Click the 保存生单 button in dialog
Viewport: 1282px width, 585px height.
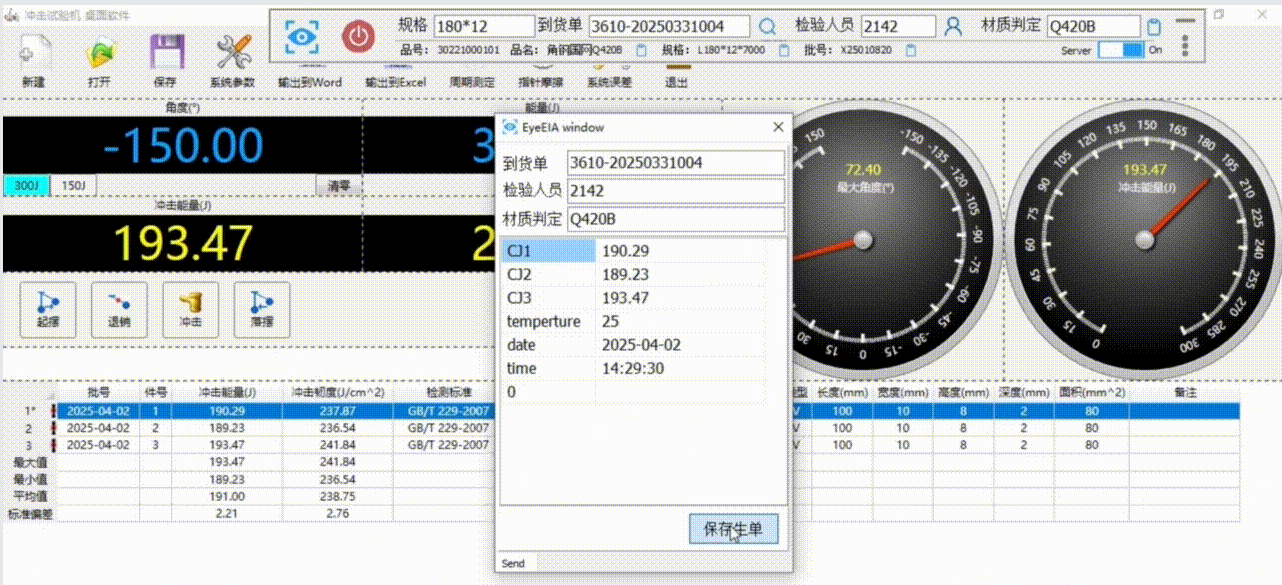[733, 530]
